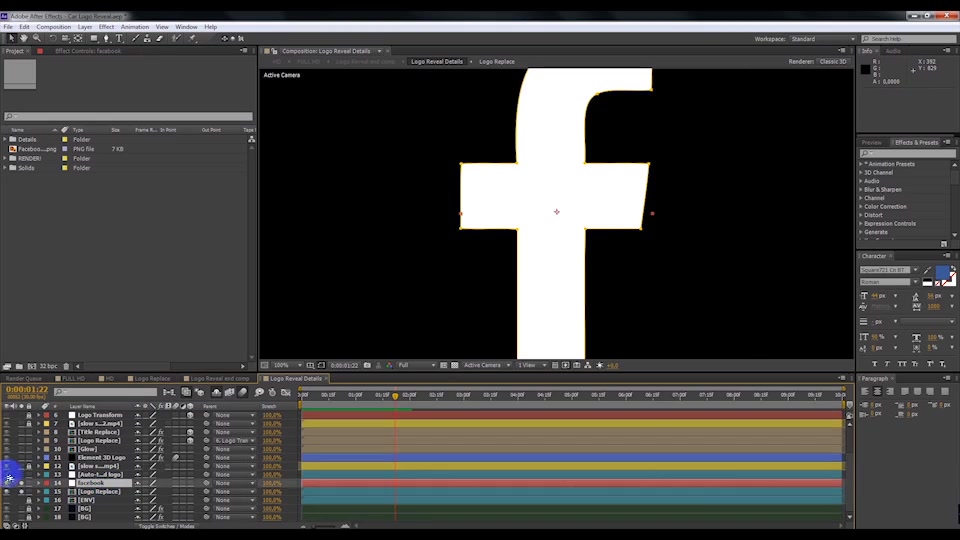Toggle solo on facebook layer
The image size is (960, 540).
pyautogui.click(x=21, y=483)
